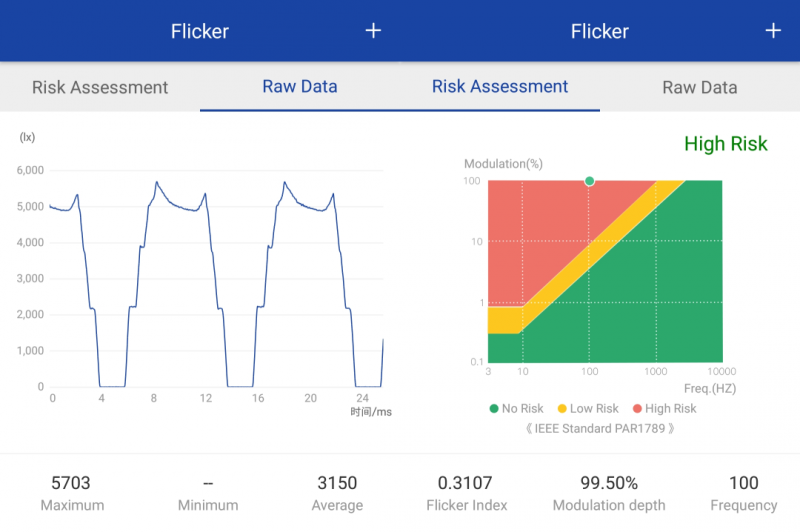
Task: Click the measurement point marker on the modulation chart
Action: 589,181
